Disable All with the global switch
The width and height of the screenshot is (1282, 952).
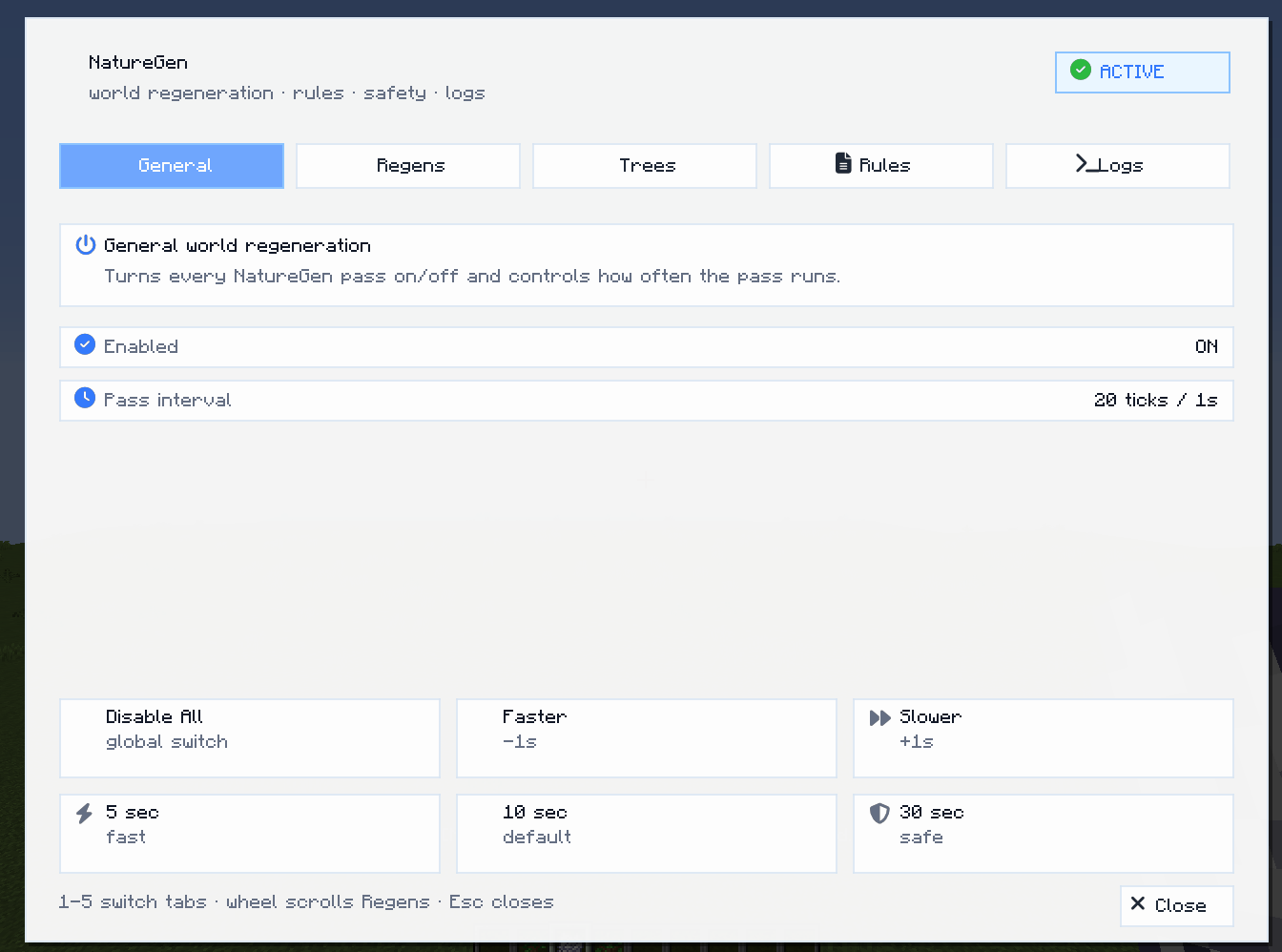[250, 738]
